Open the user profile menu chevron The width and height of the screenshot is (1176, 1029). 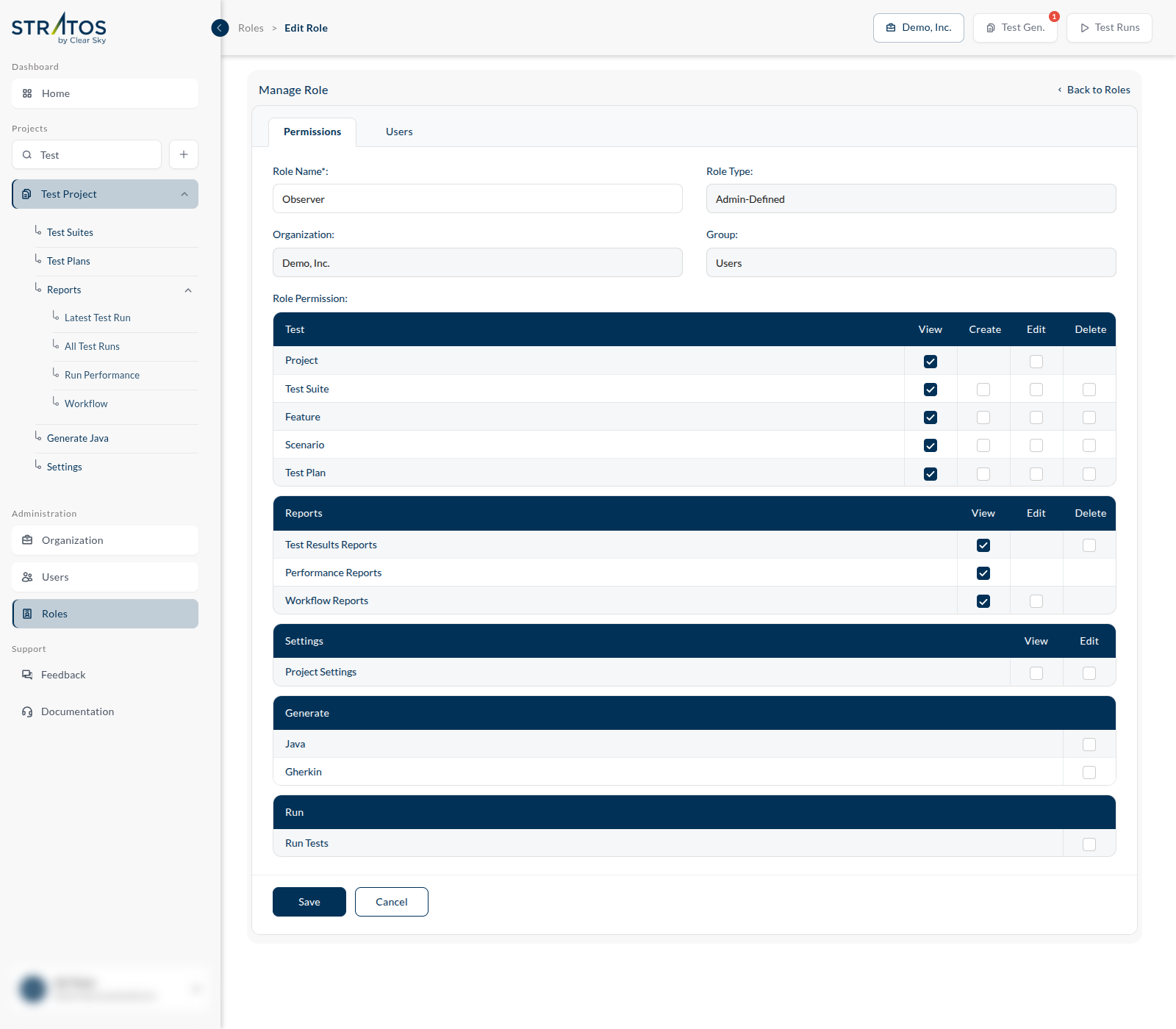click(x=196, y=989)
